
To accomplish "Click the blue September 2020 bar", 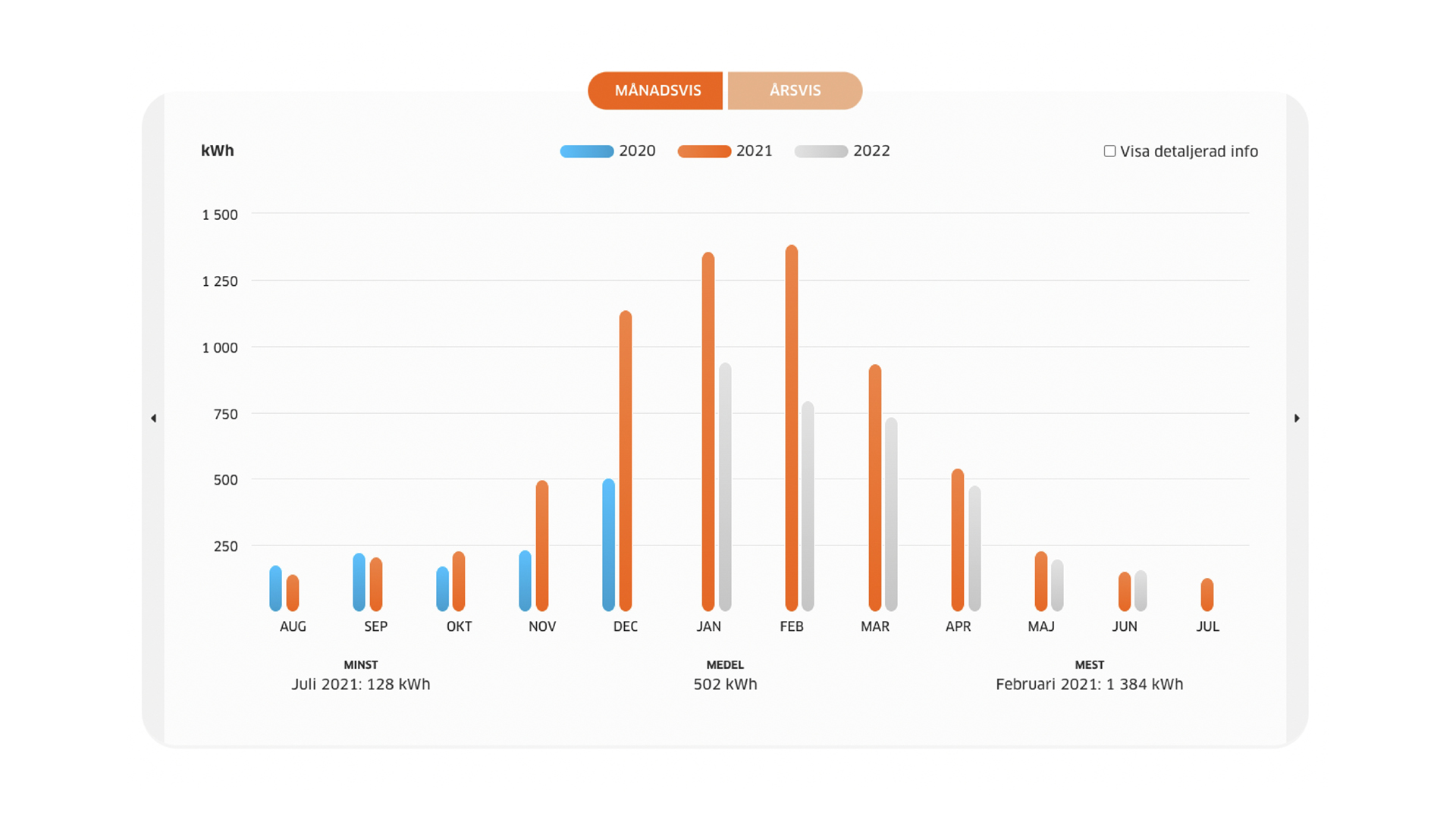I will point(359,582).
